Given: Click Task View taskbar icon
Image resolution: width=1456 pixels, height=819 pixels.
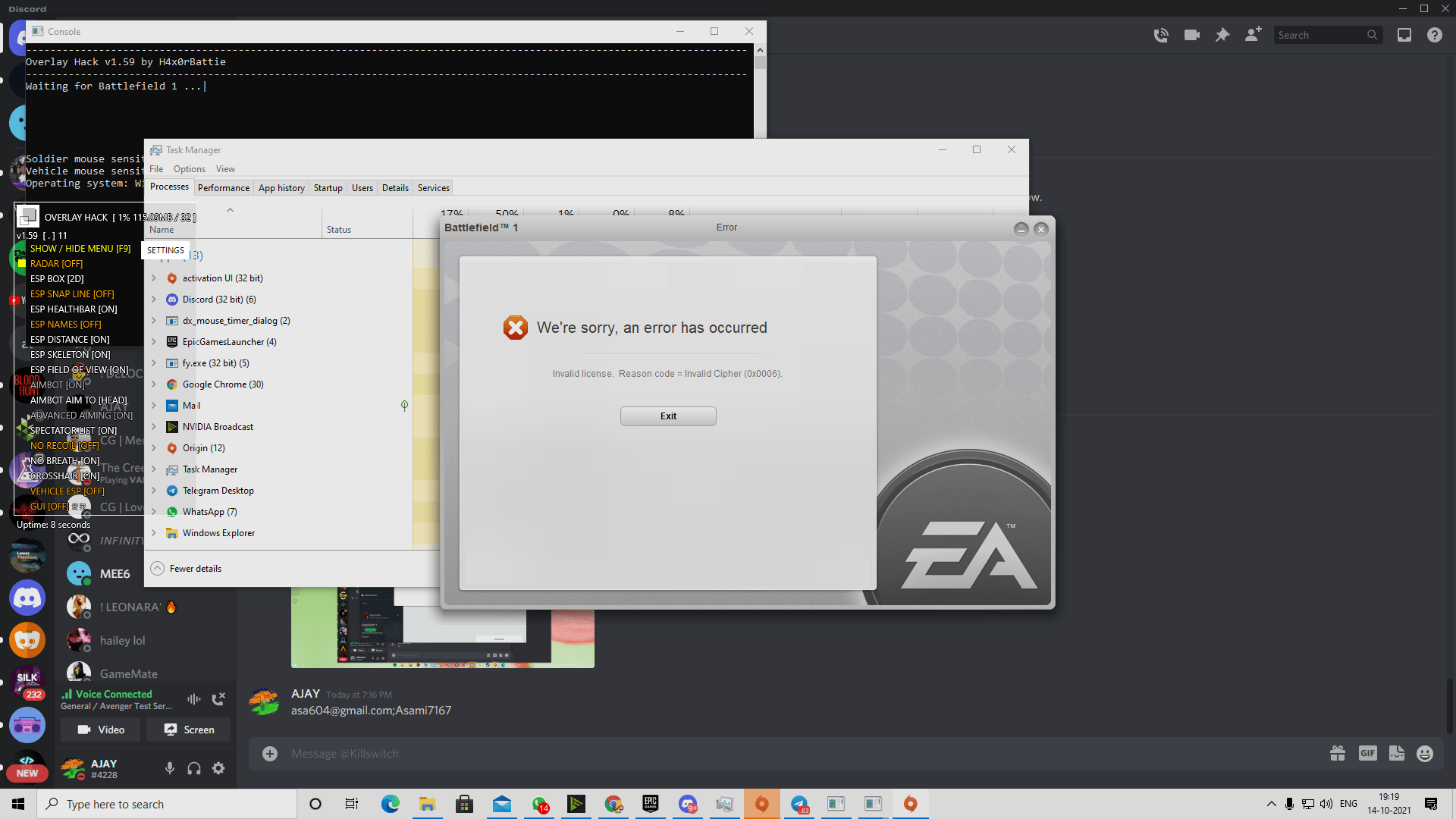Looking at the screenshot, I should click(352, 804).
